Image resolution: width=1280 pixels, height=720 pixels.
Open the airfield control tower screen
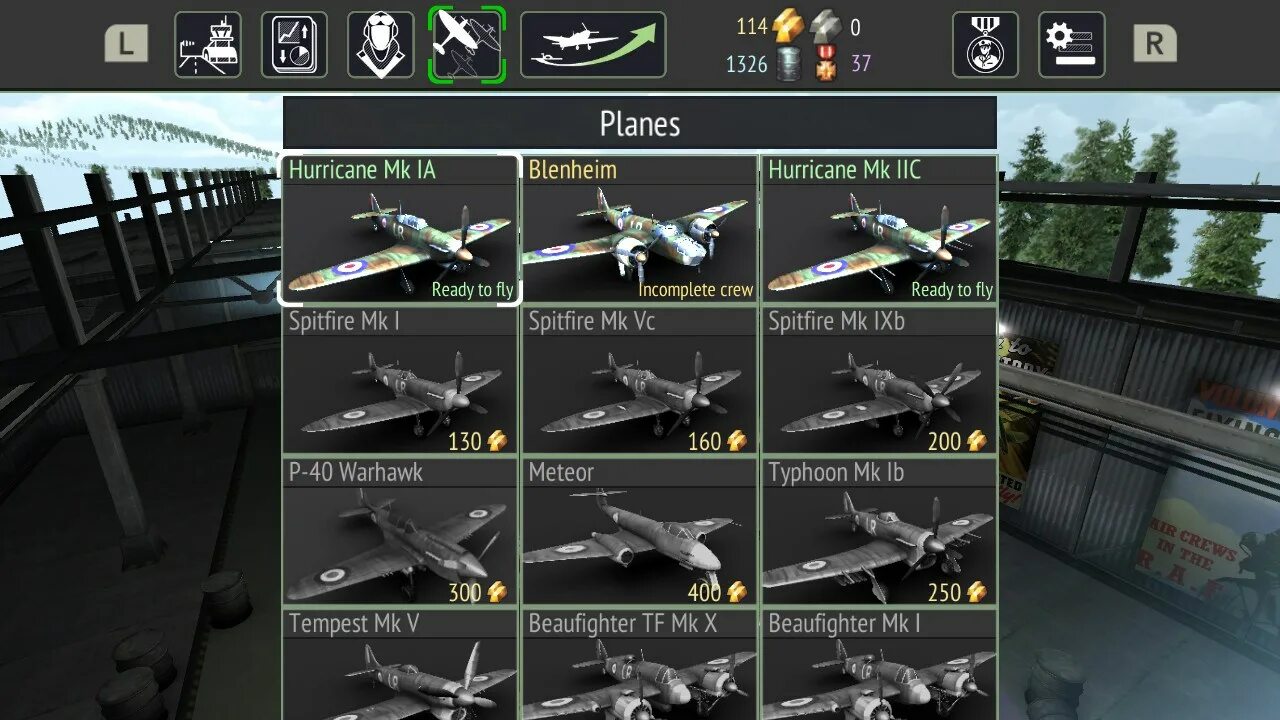click(208, 44)
